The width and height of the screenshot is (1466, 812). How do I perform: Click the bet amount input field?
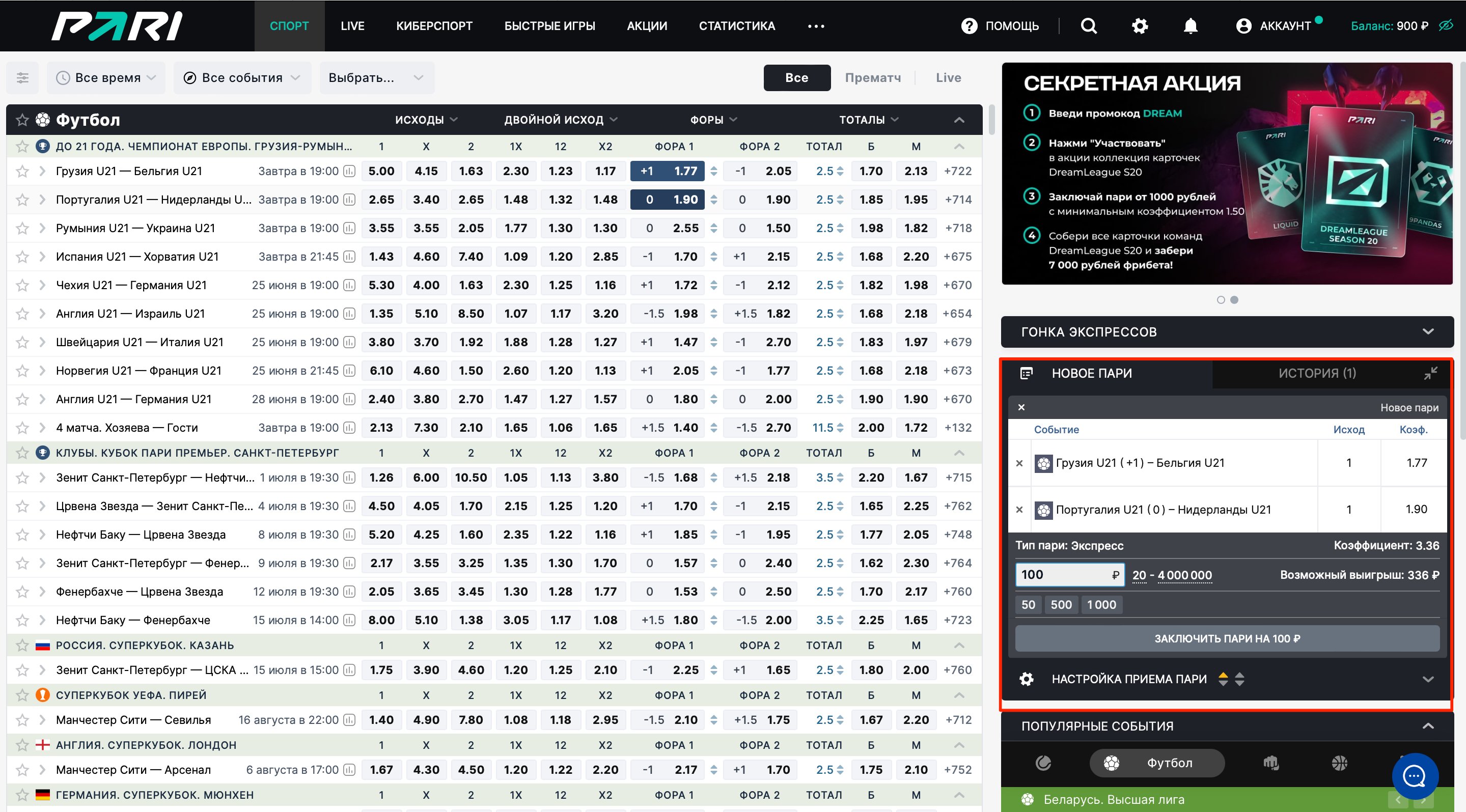pos(1063,575)
